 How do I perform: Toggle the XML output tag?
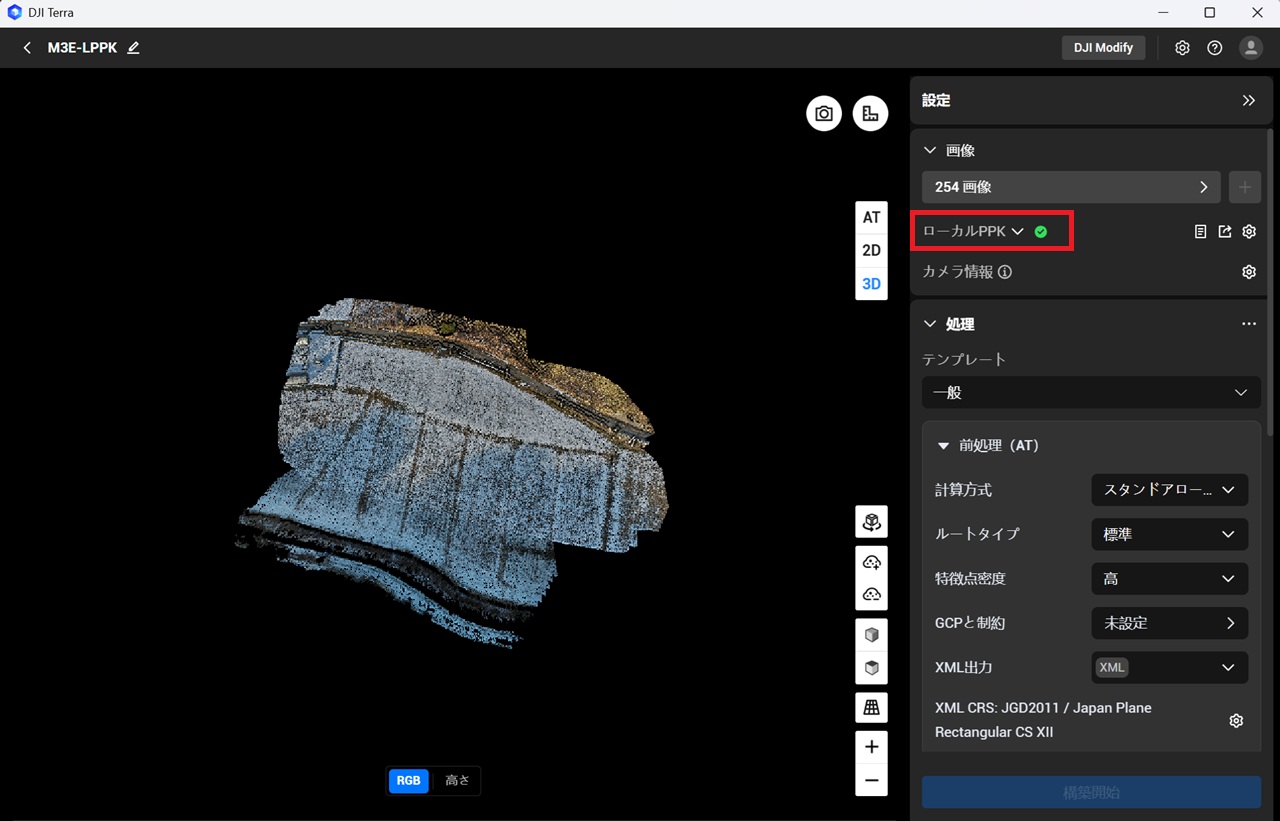[x=1112, y=668]
